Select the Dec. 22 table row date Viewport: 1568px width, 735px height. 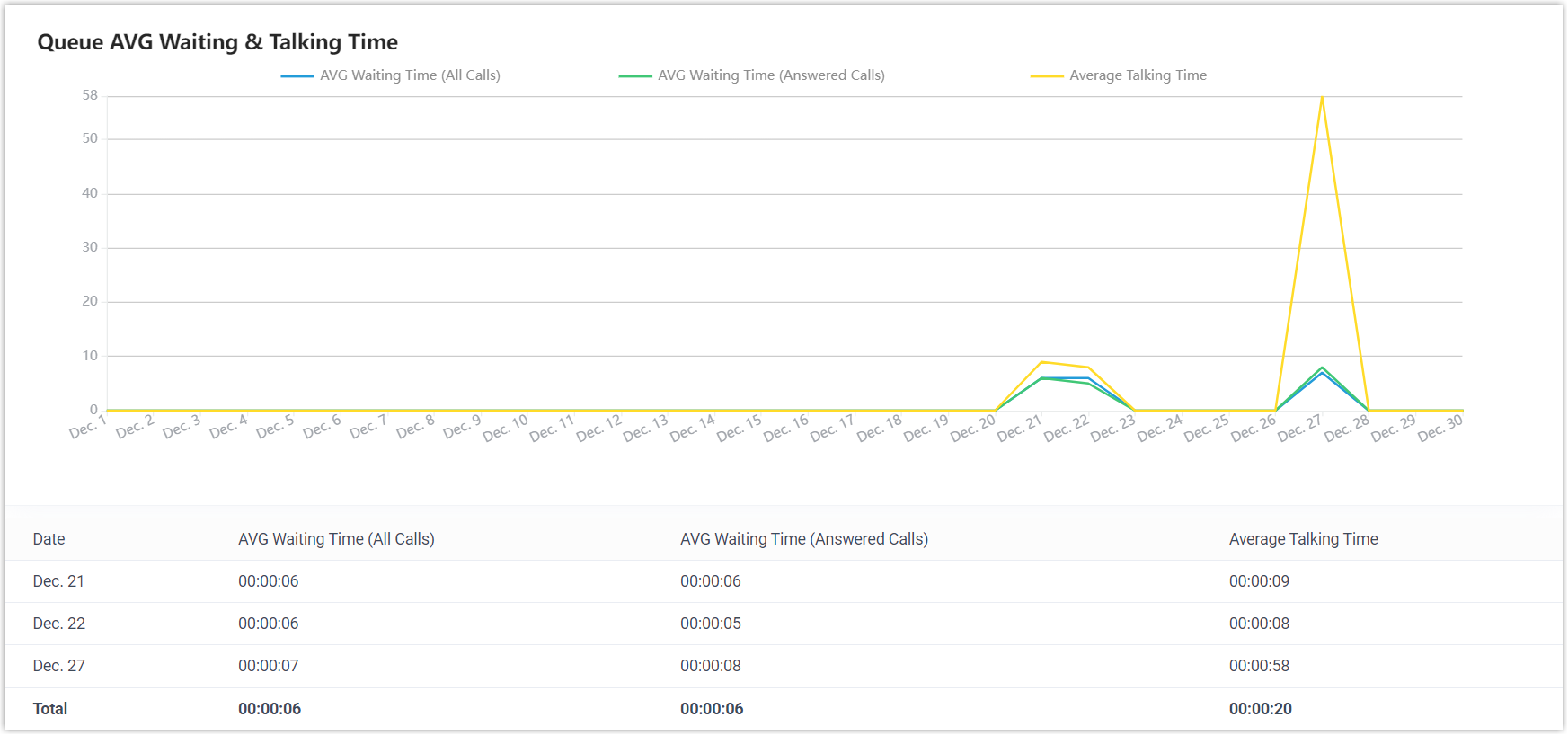[x=58, y=624]
